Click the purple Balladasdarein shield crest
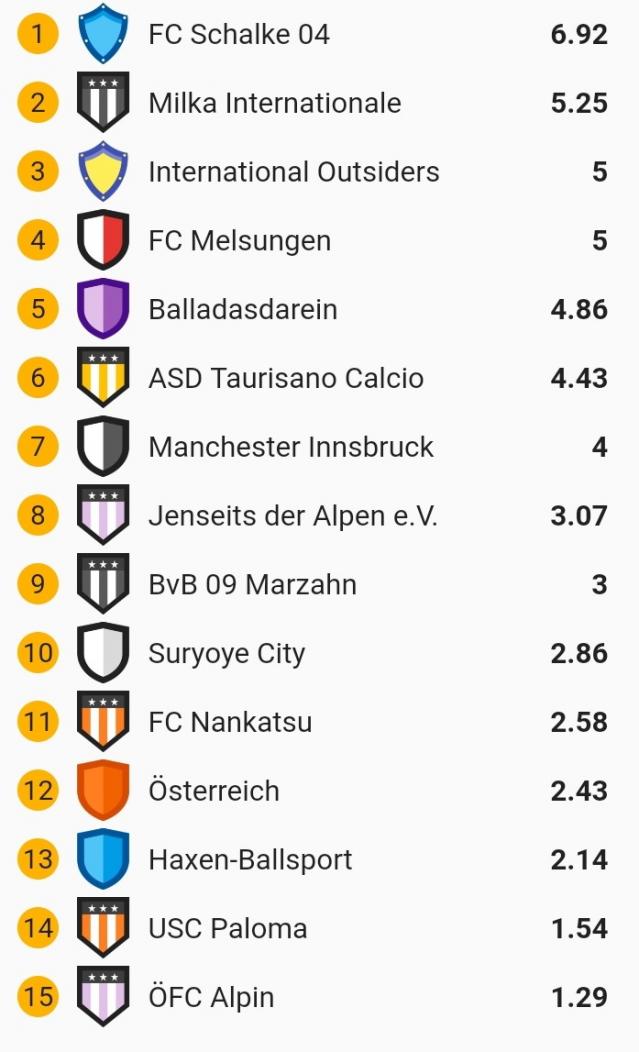Image resolution: width=639 pixels, height=1052 pixels. click(x=103, y=309)
